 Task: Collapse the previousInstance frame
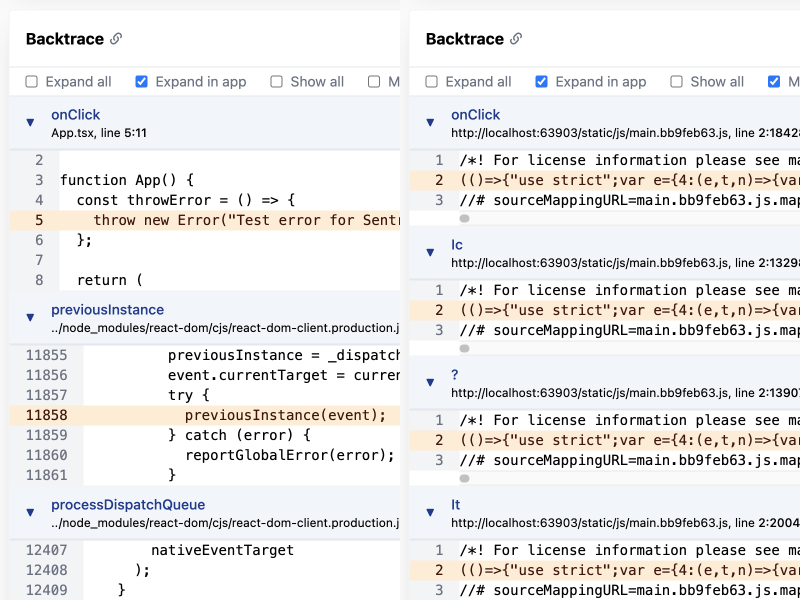[x=30, y=317]
